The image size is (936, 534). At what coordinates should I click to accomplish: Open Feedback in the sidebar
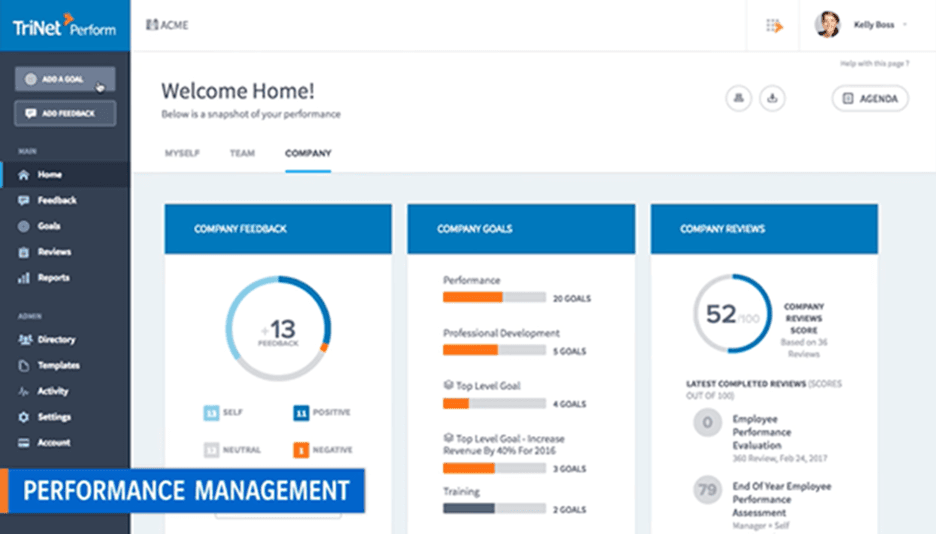56,200
